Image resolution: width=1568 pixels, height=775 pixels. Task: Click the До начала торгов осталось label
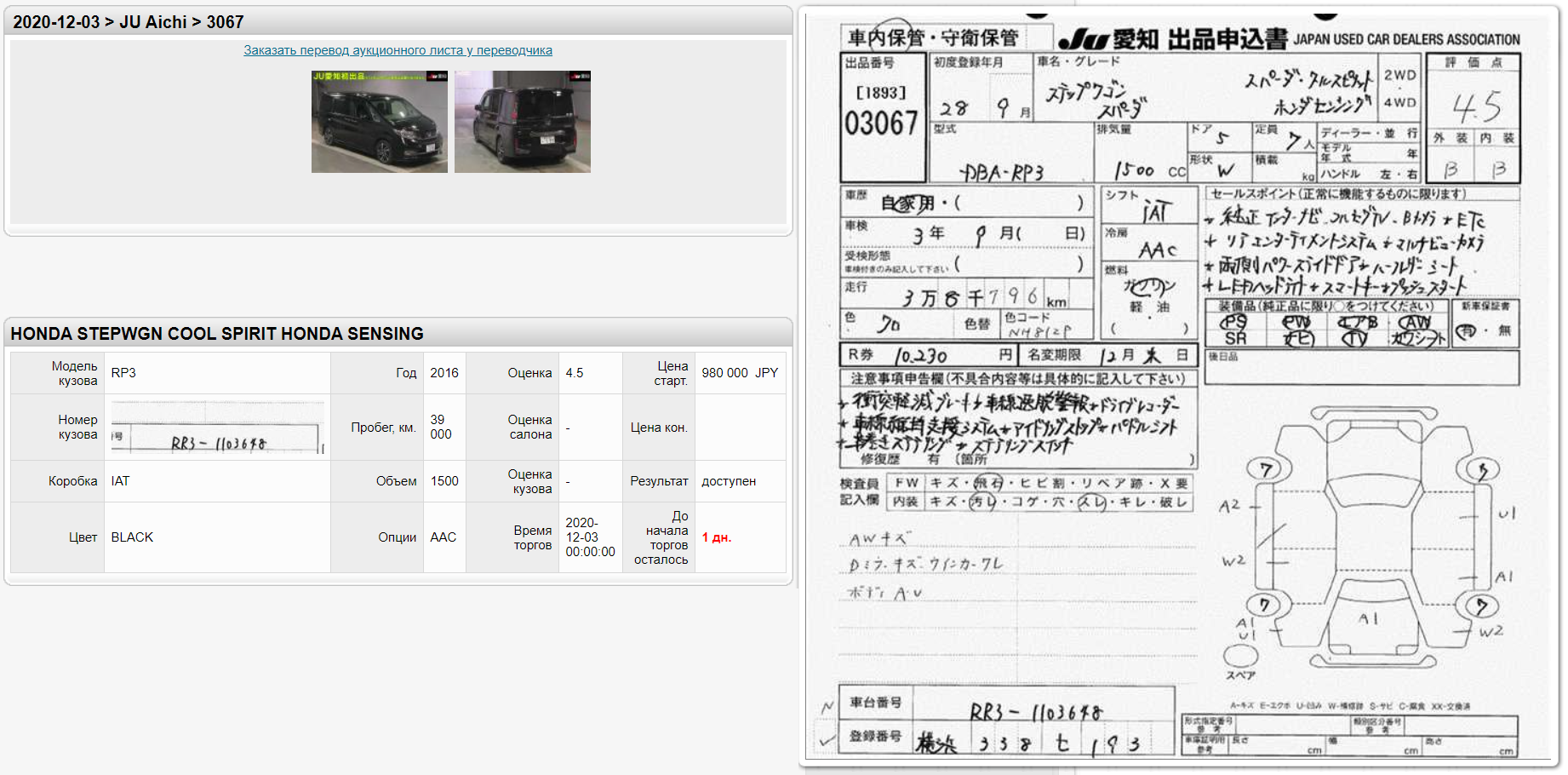coord(661,537)
